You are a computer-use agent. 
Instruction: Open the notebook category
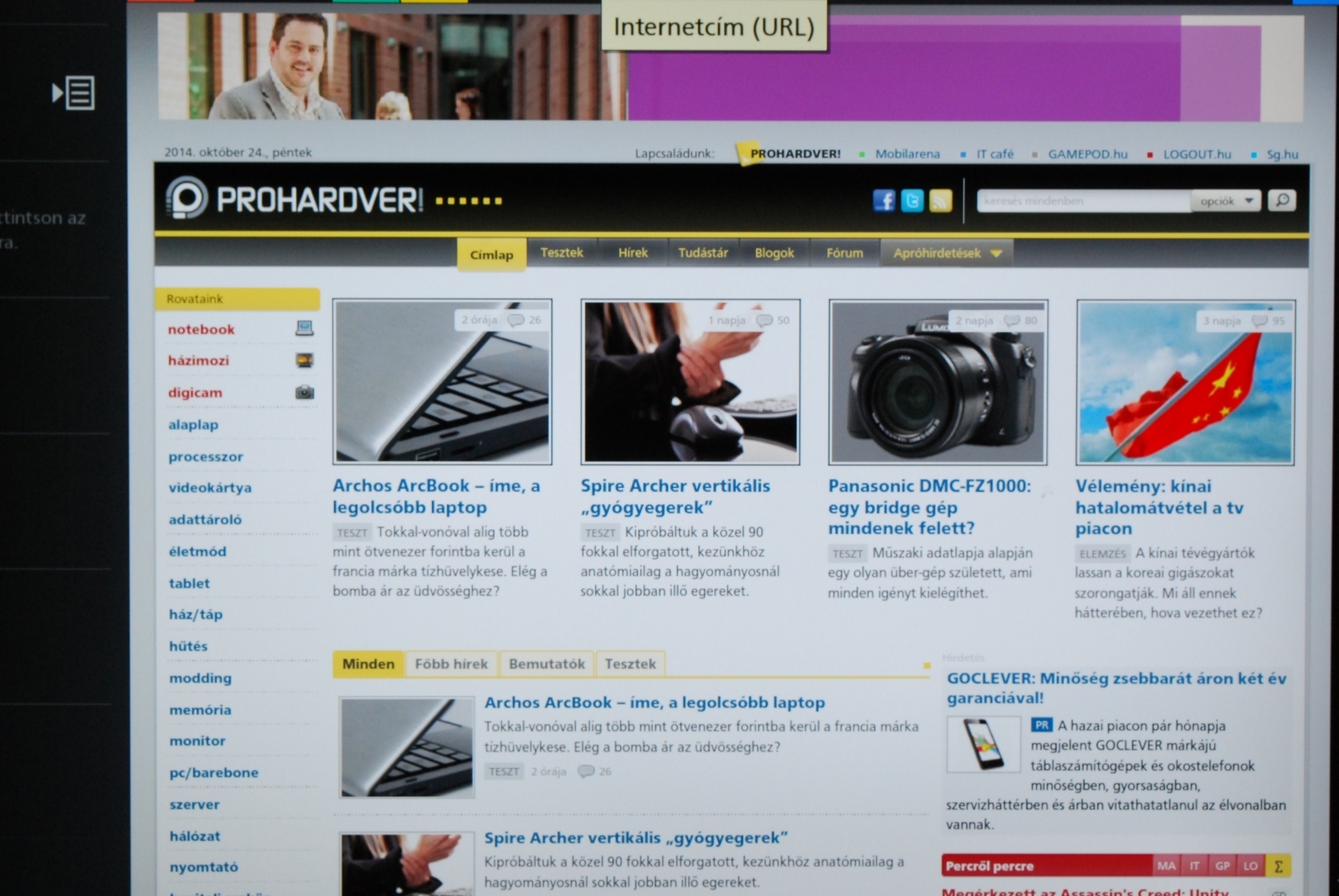pos(201,330)
